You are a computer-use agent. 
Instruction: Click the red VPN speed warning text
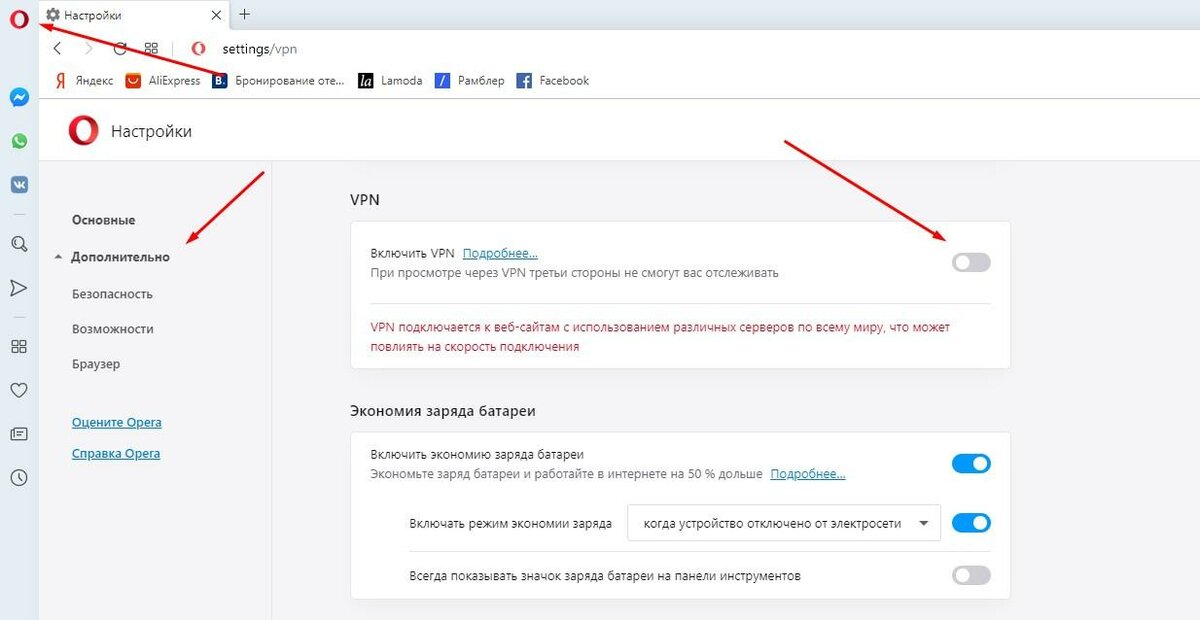660,337
